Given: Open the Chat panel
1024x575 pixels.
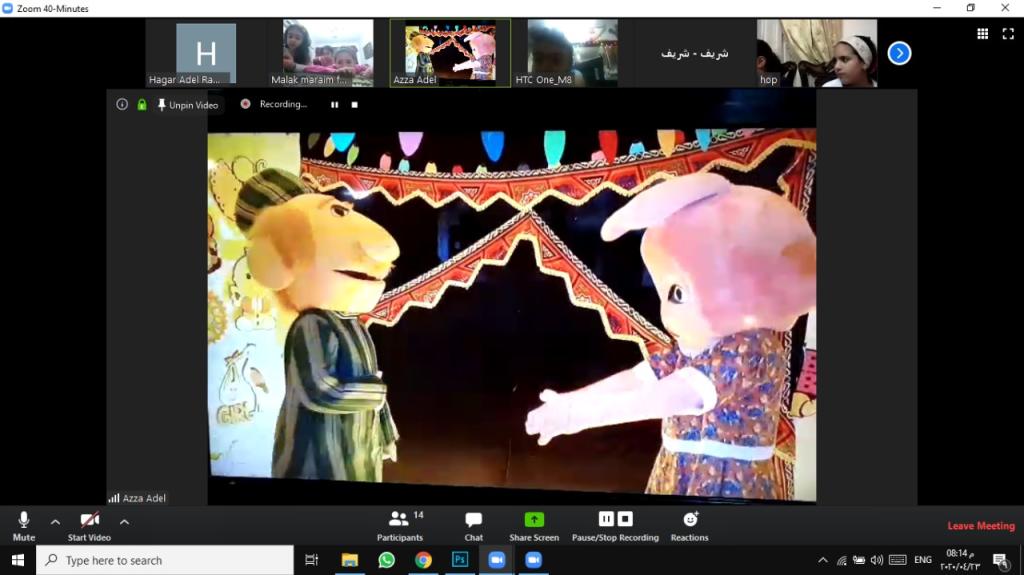Looking at the screenshot, I should (473, 526).
